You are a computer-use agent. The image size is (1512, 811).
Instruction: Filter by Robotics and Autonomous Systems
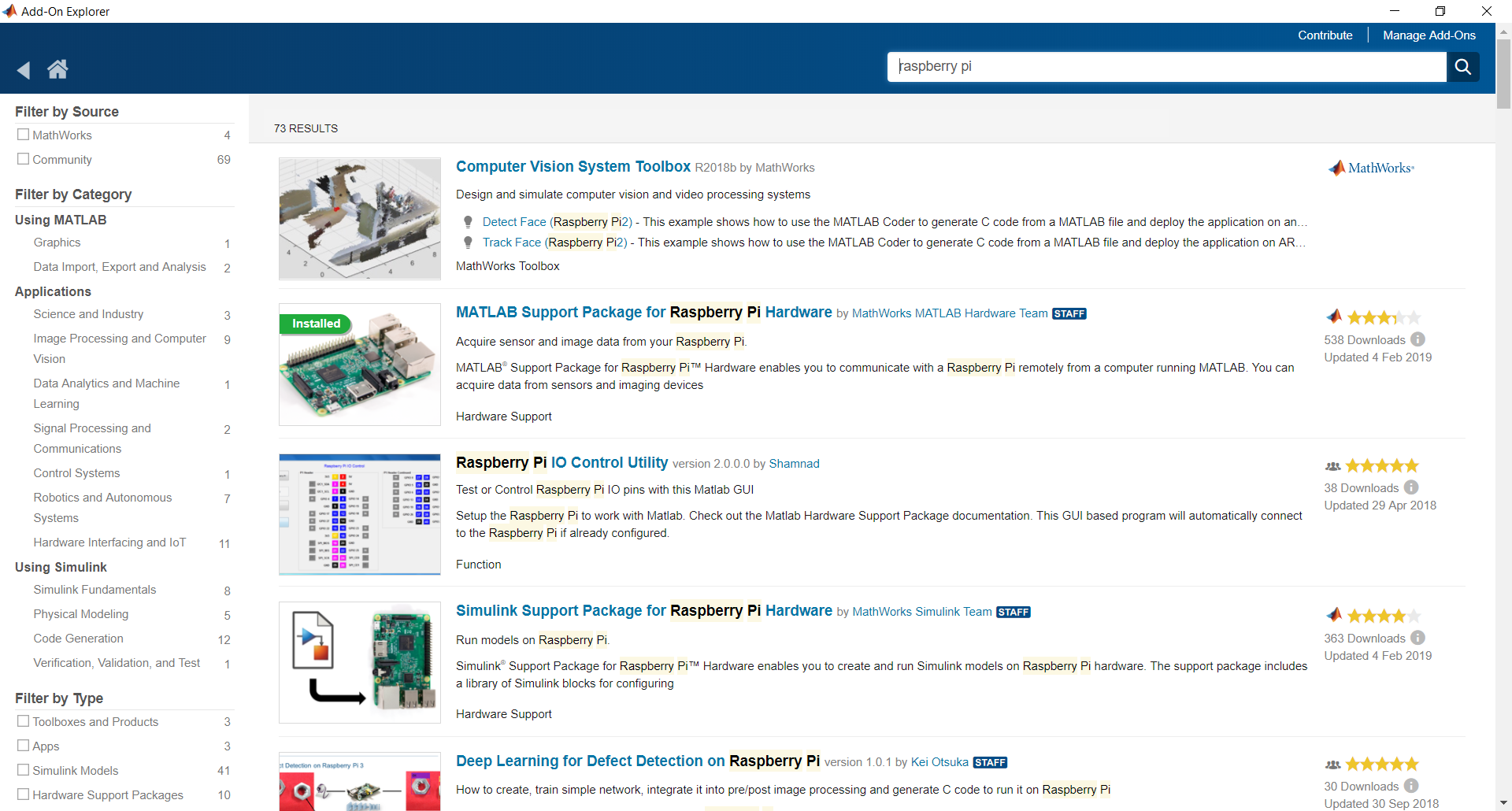click(102, 507)
